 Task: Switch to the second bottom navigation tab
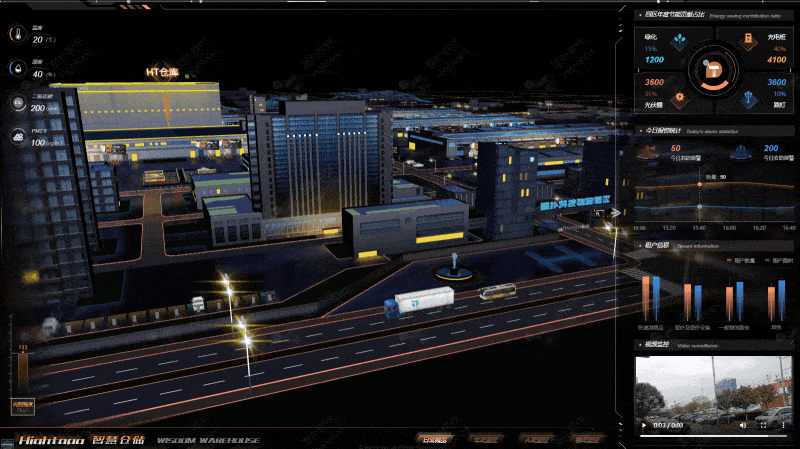[486, 439]
